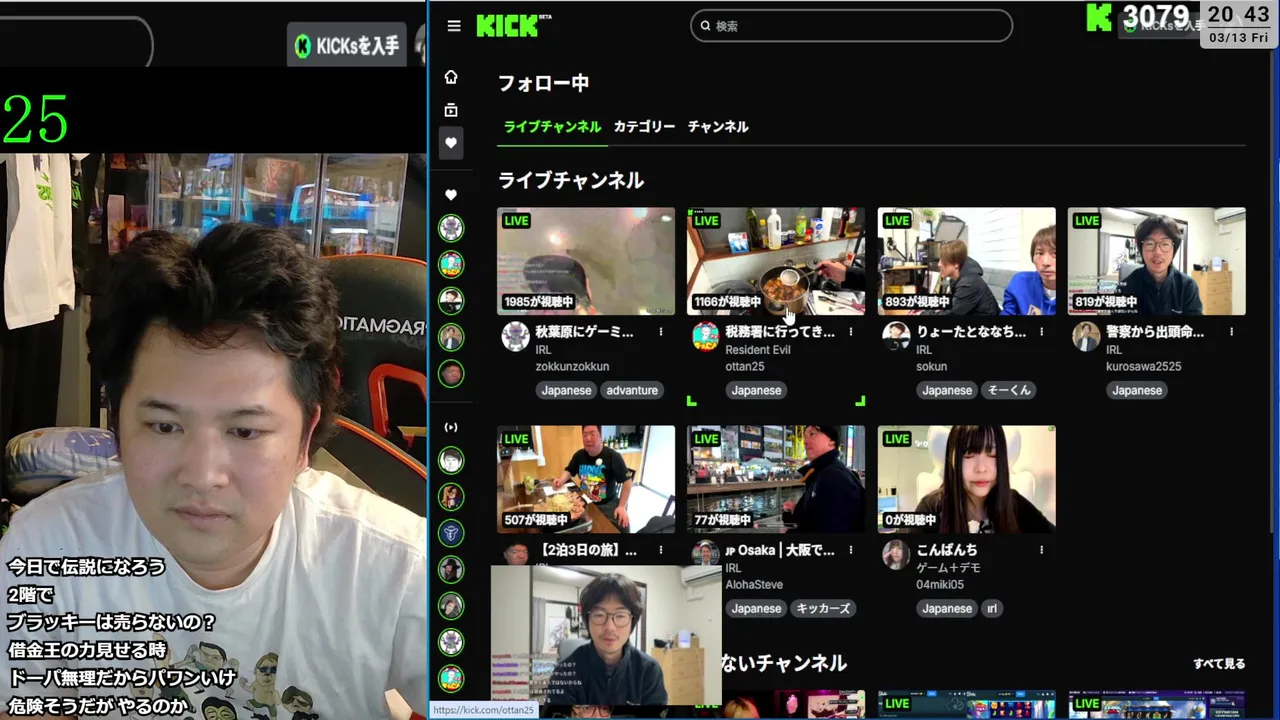
Task: Click KICKsを入手 button in left window
Action: [x=346, y=45]
